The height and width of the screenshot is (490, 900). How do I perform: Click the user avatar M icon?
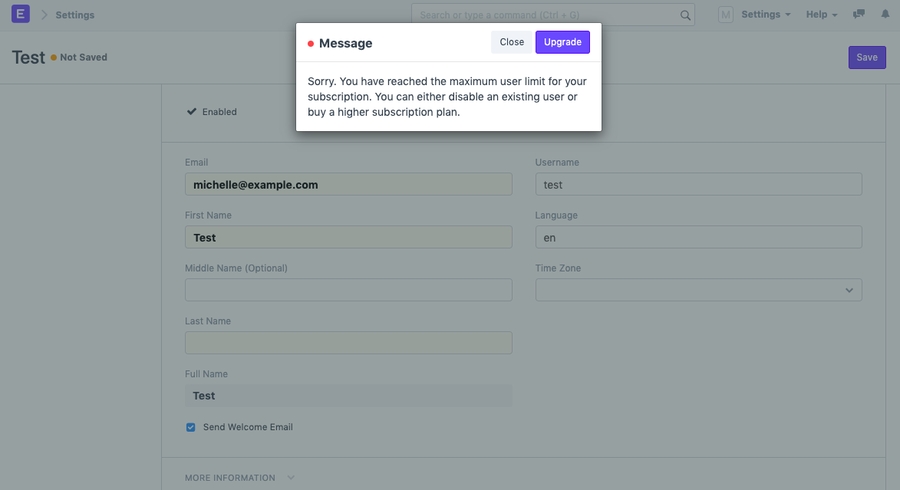pyautogui.click(x=725, y=15)
